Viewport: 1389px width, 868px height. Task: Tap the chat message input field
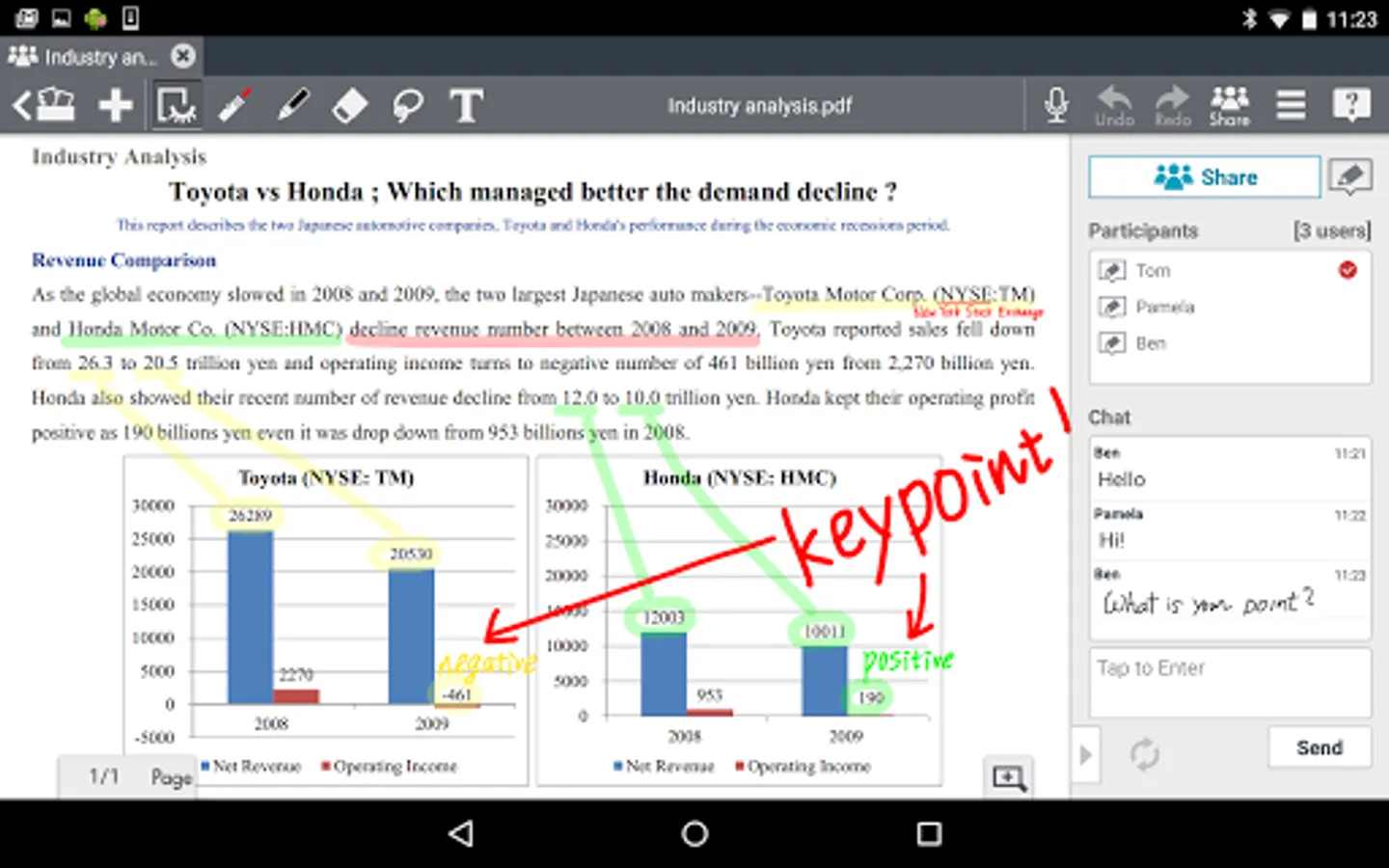click(x=1230, y=683)
